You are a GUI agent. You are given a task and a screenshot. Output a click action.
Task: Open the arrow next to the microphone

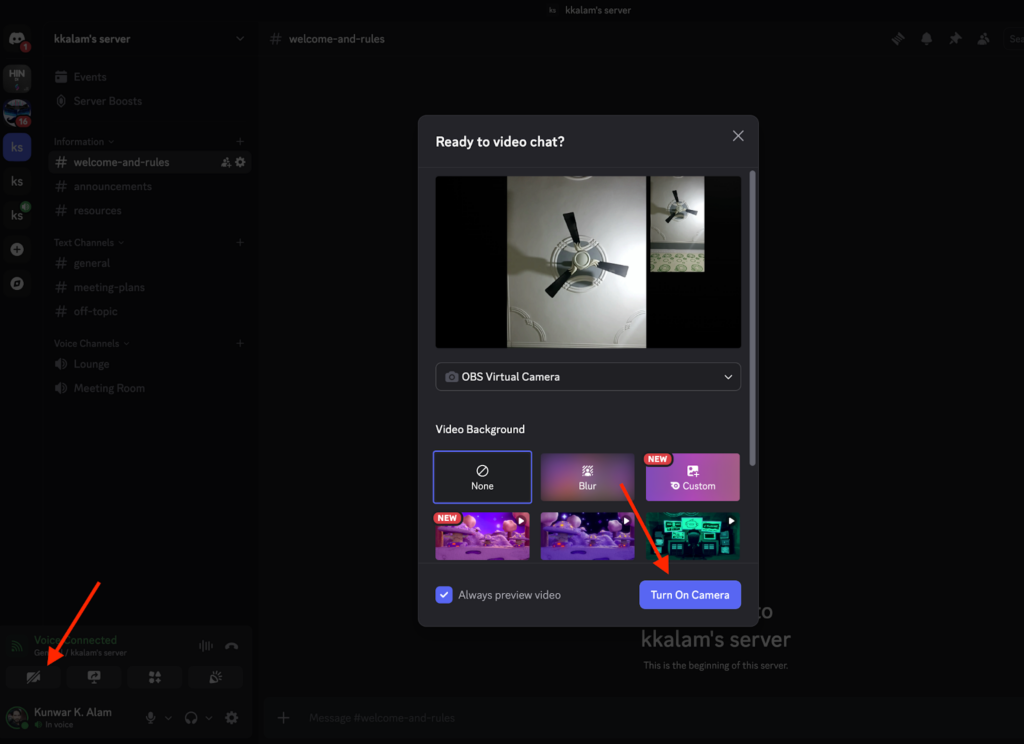[x=167, y=718]
